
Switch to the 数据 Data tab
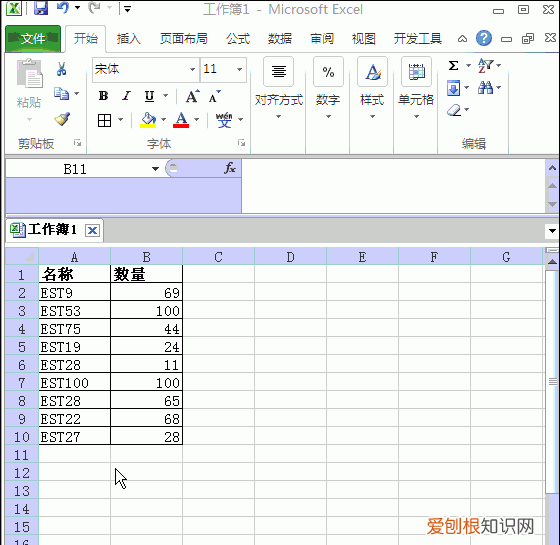(x=280, y=39)
